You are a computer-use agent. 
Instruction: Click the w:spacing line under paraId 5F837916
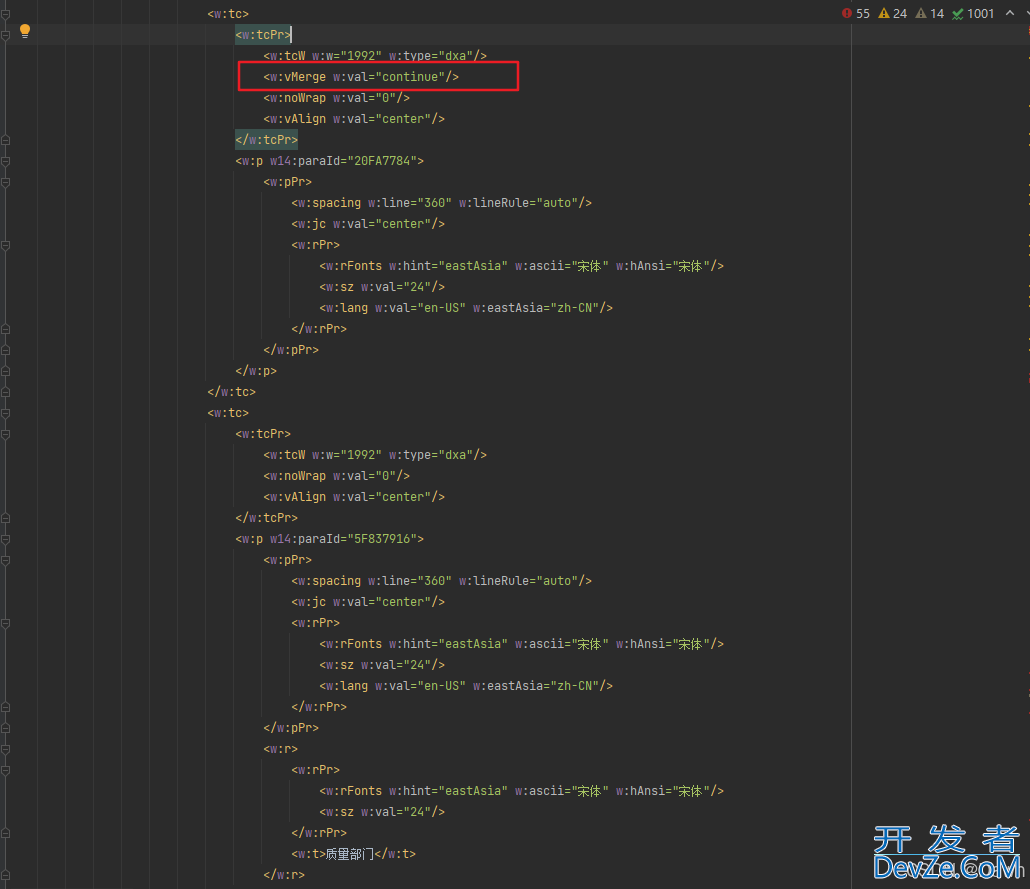click(x=441, y=581)
